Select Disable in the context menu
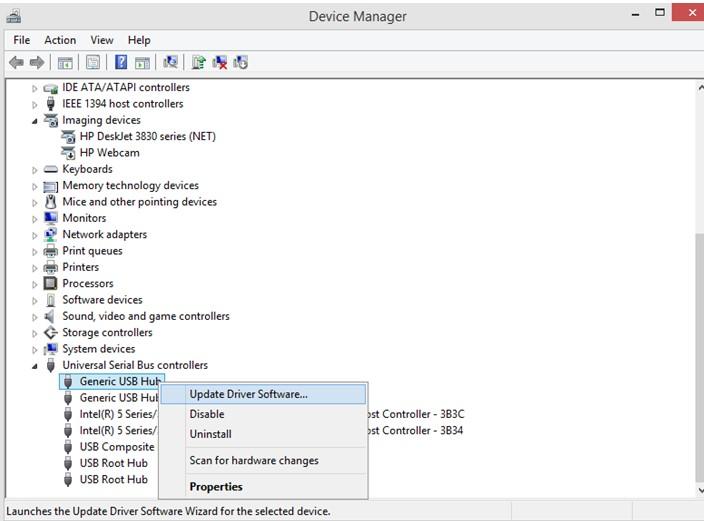704x521 pixels. [x=207, y=414]
